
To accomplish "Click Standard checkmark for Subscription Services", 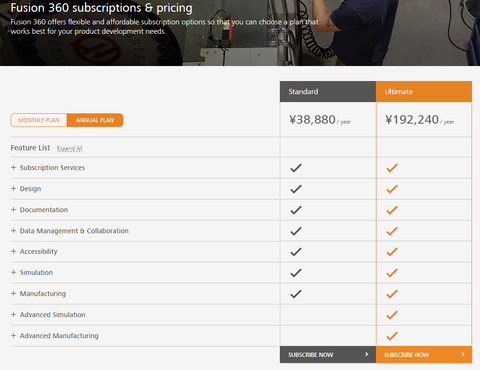I will tap(296, 168).
